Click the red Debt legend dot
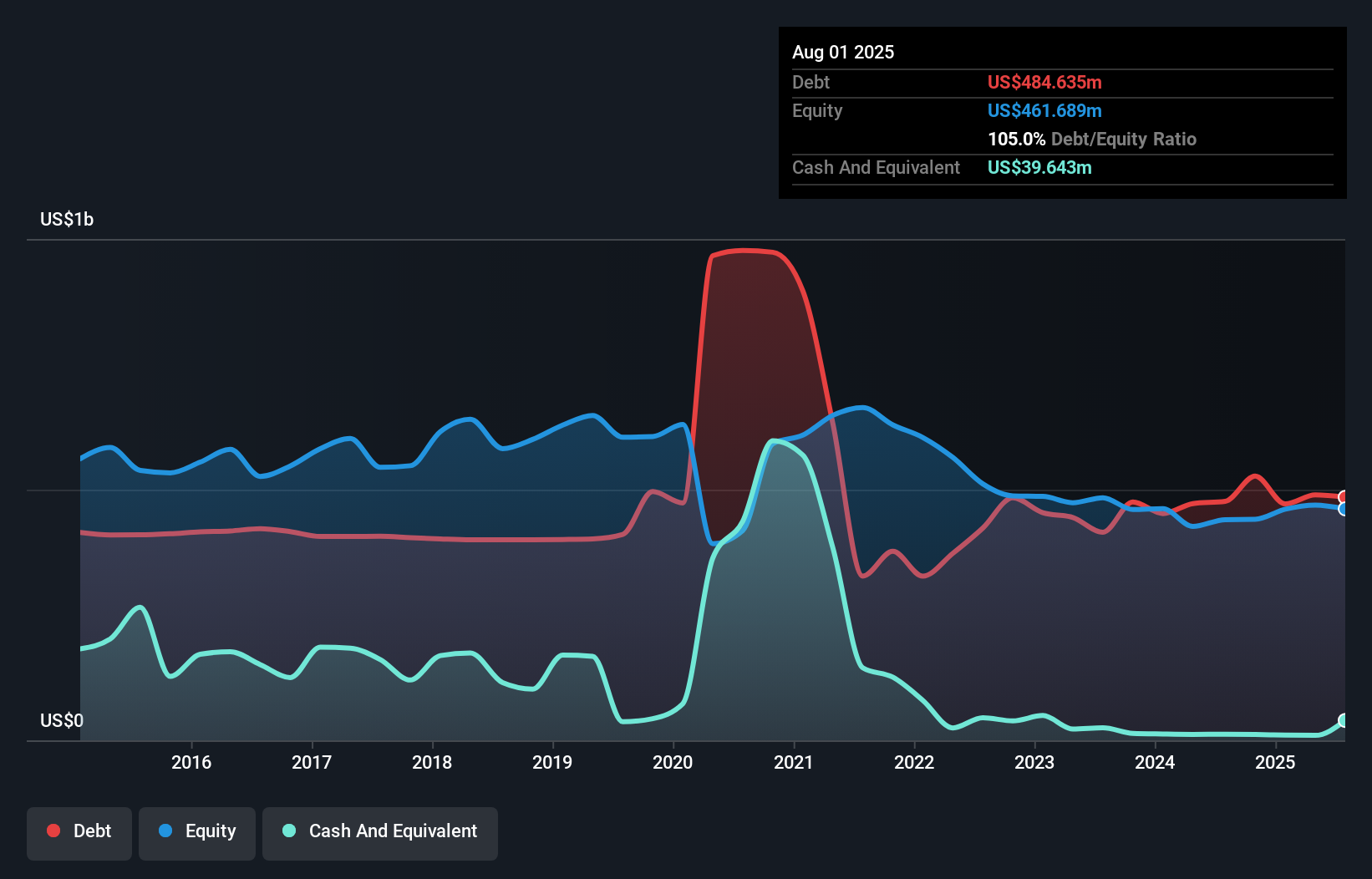The image size is (1372, 879). pos(53,831)
